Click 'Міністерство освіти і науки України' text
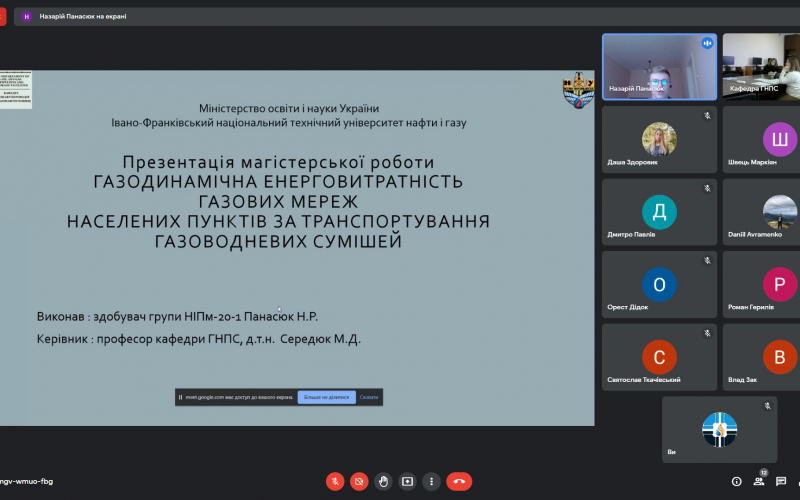Image resolution: width=800 pixels, height=500 pixels. point(289,108)
